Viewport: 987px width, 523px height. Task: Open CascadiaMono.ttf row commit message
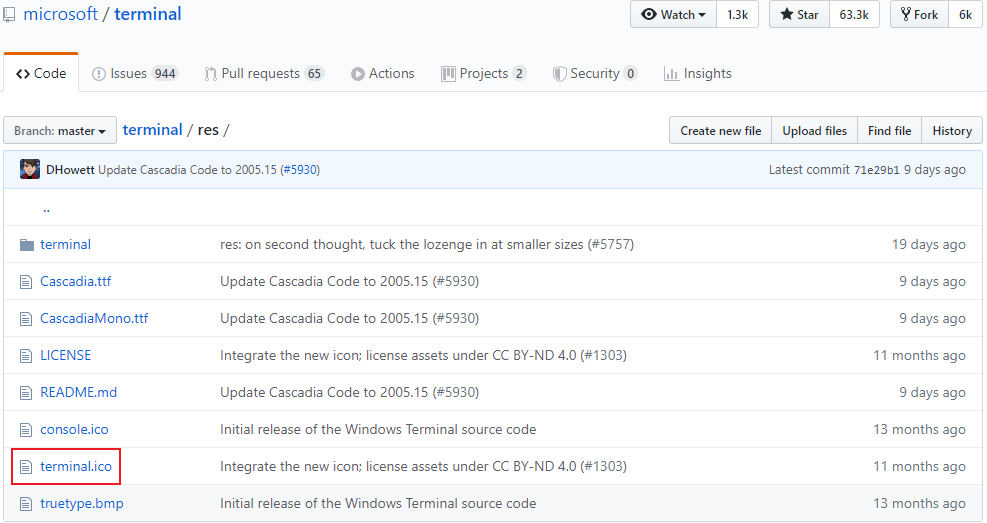[x=349, y=318]
